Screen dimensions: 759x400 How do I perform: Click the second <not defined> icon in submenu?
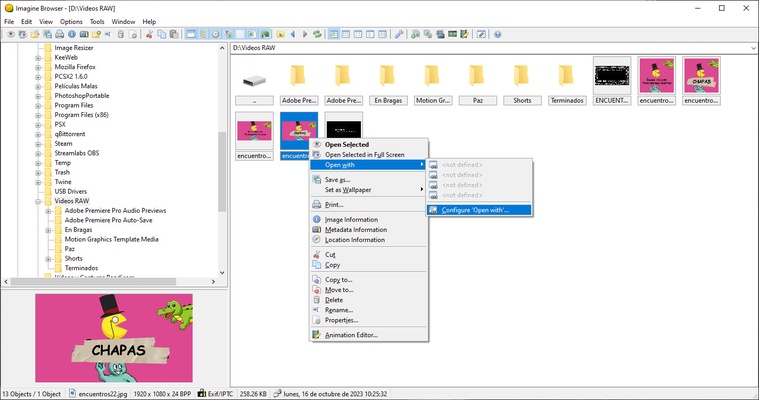[434, 175]
